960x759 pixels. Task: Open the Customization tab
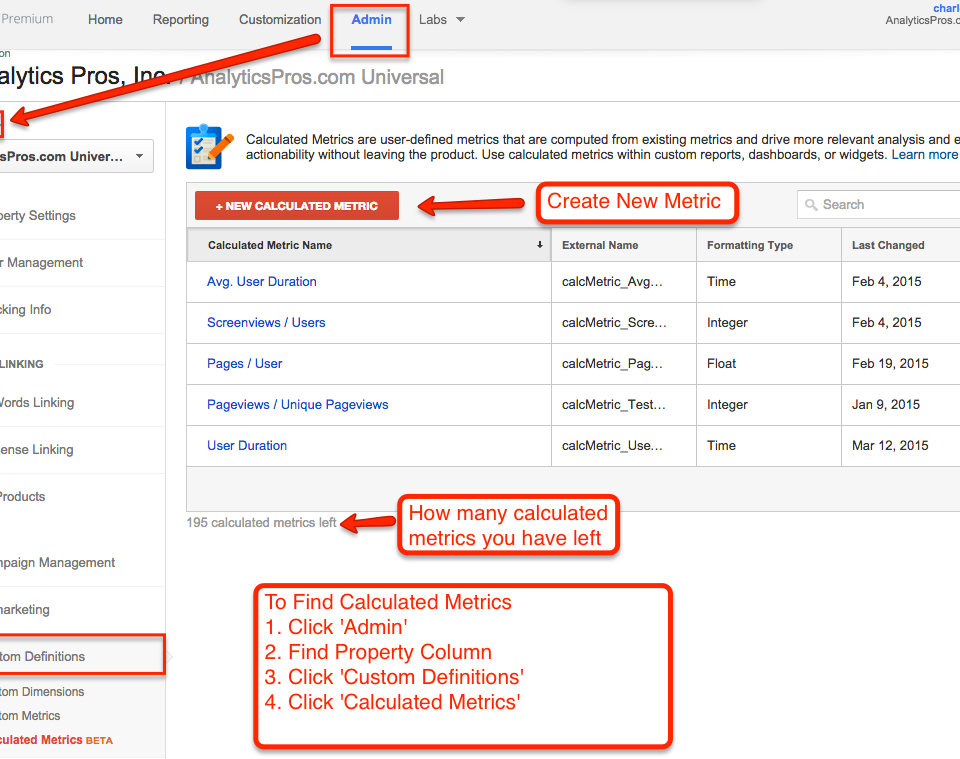(280, 20)
